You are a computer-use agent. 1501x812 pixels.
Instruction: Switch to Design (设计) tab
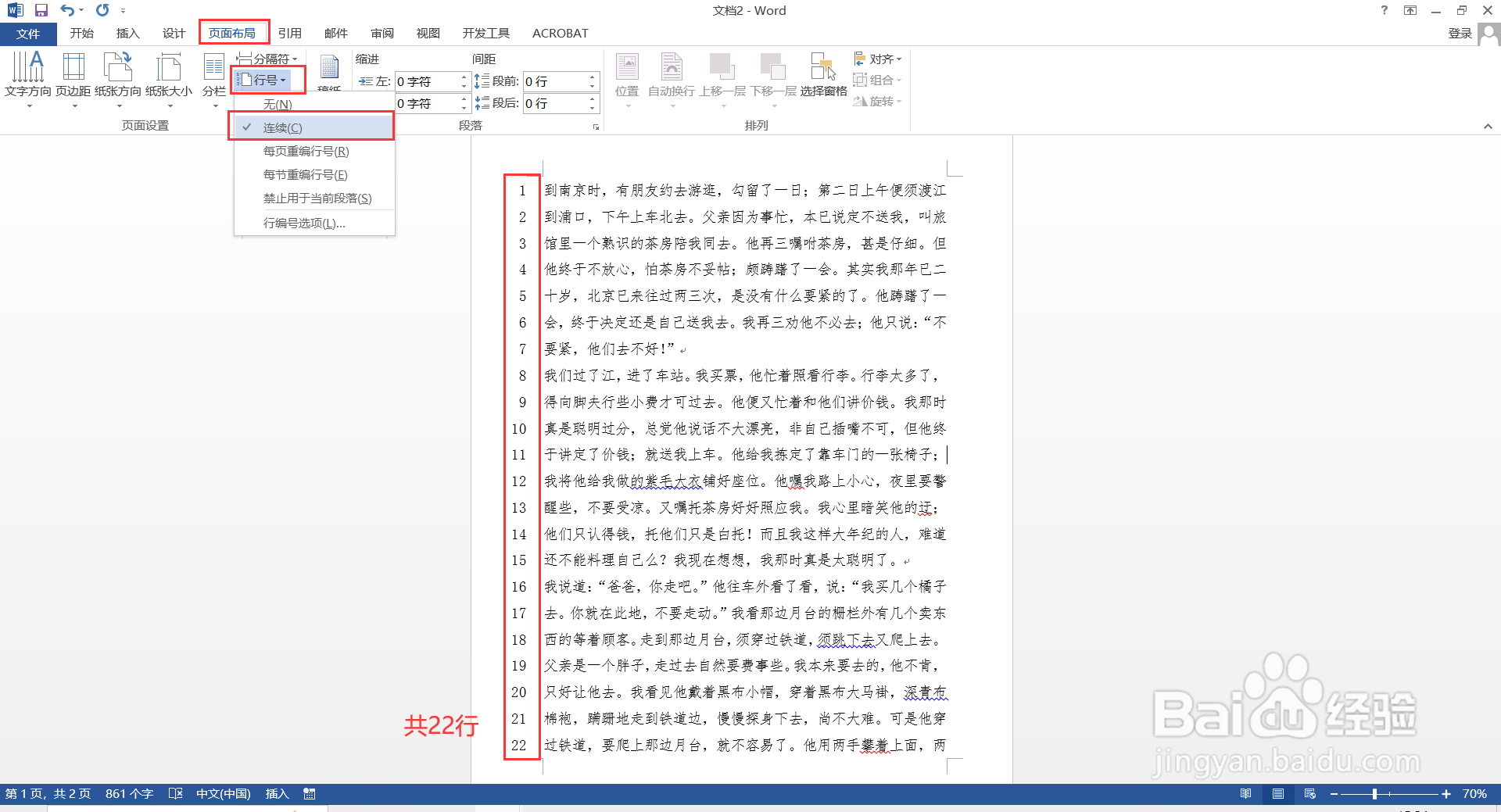pyautogui.click(x=174, y=34)
